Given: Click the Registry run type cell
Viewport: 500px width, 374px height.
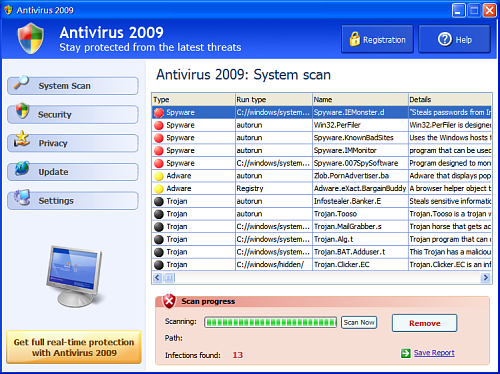Looking at the screenshot, I should click(274, 188).
